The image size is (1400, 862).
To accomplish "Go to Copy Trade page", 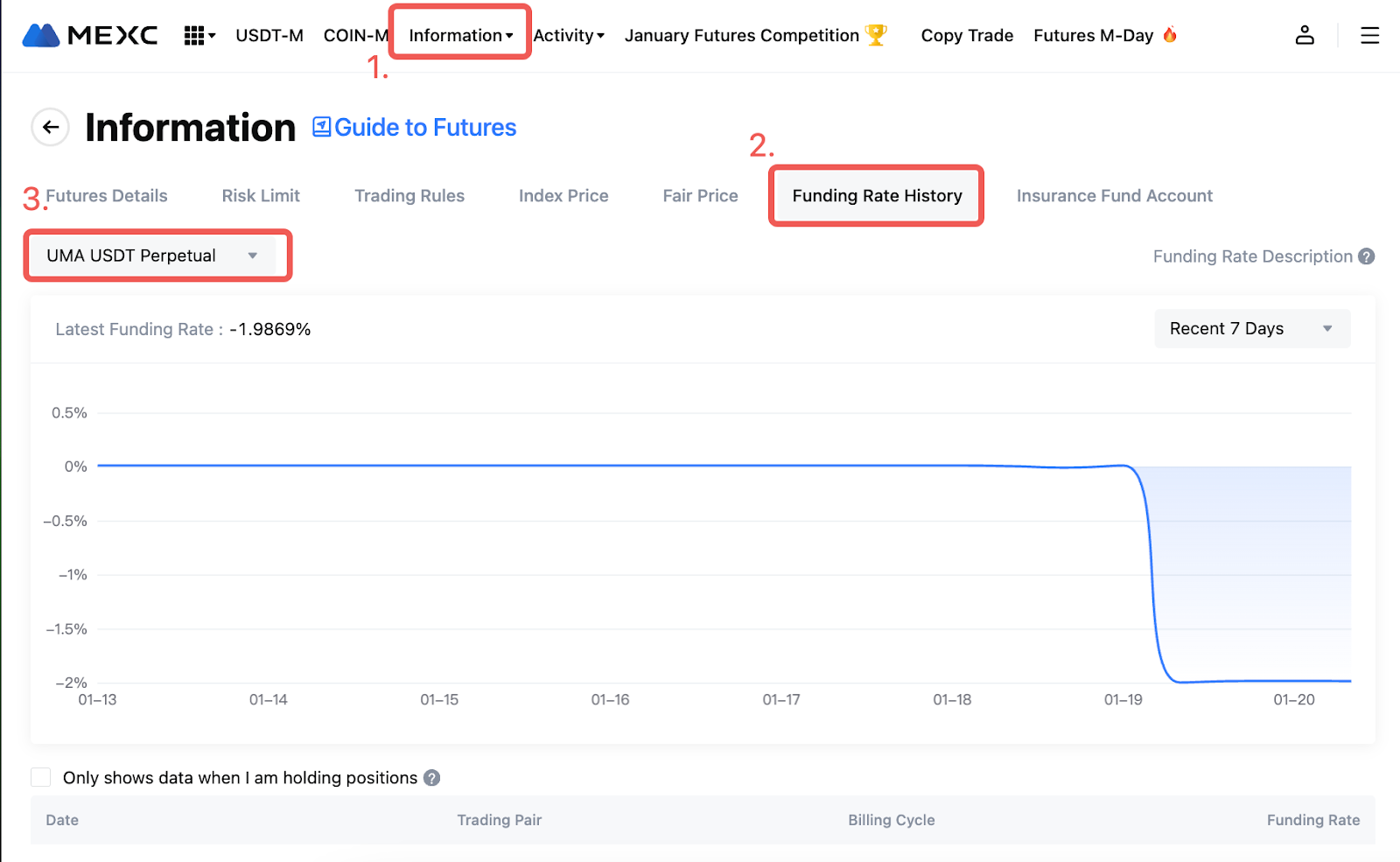I will pyautogui.click(x=967, y=35).
